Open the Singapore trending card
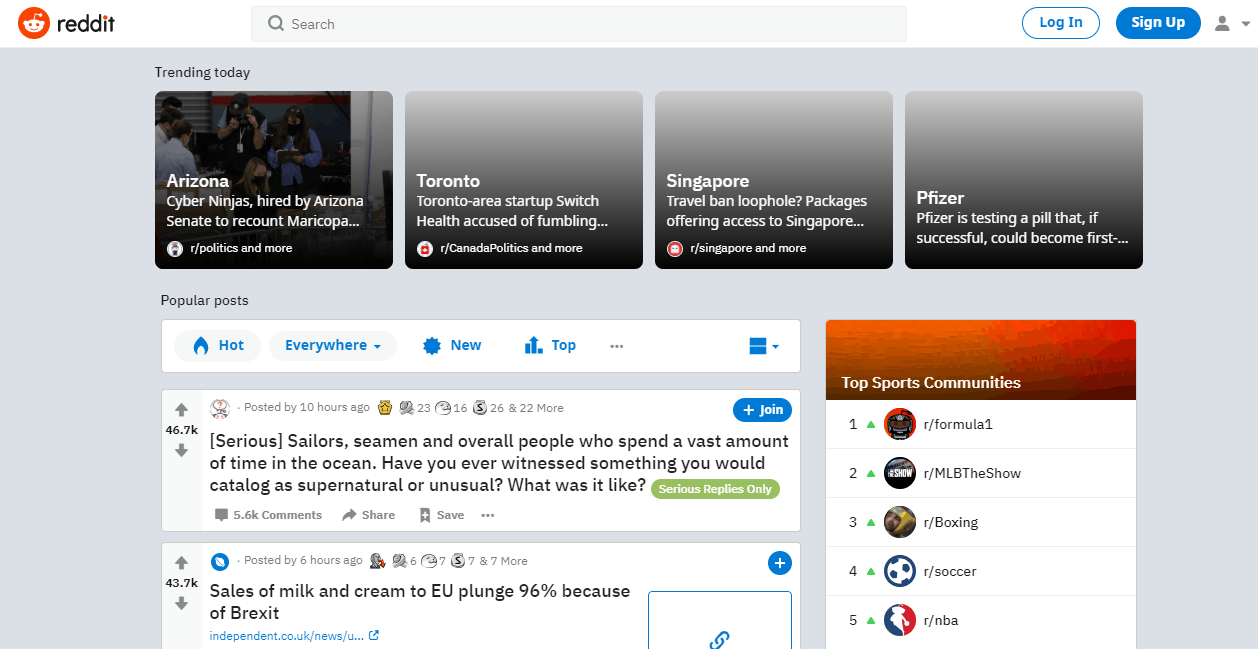 click(774, 180)
